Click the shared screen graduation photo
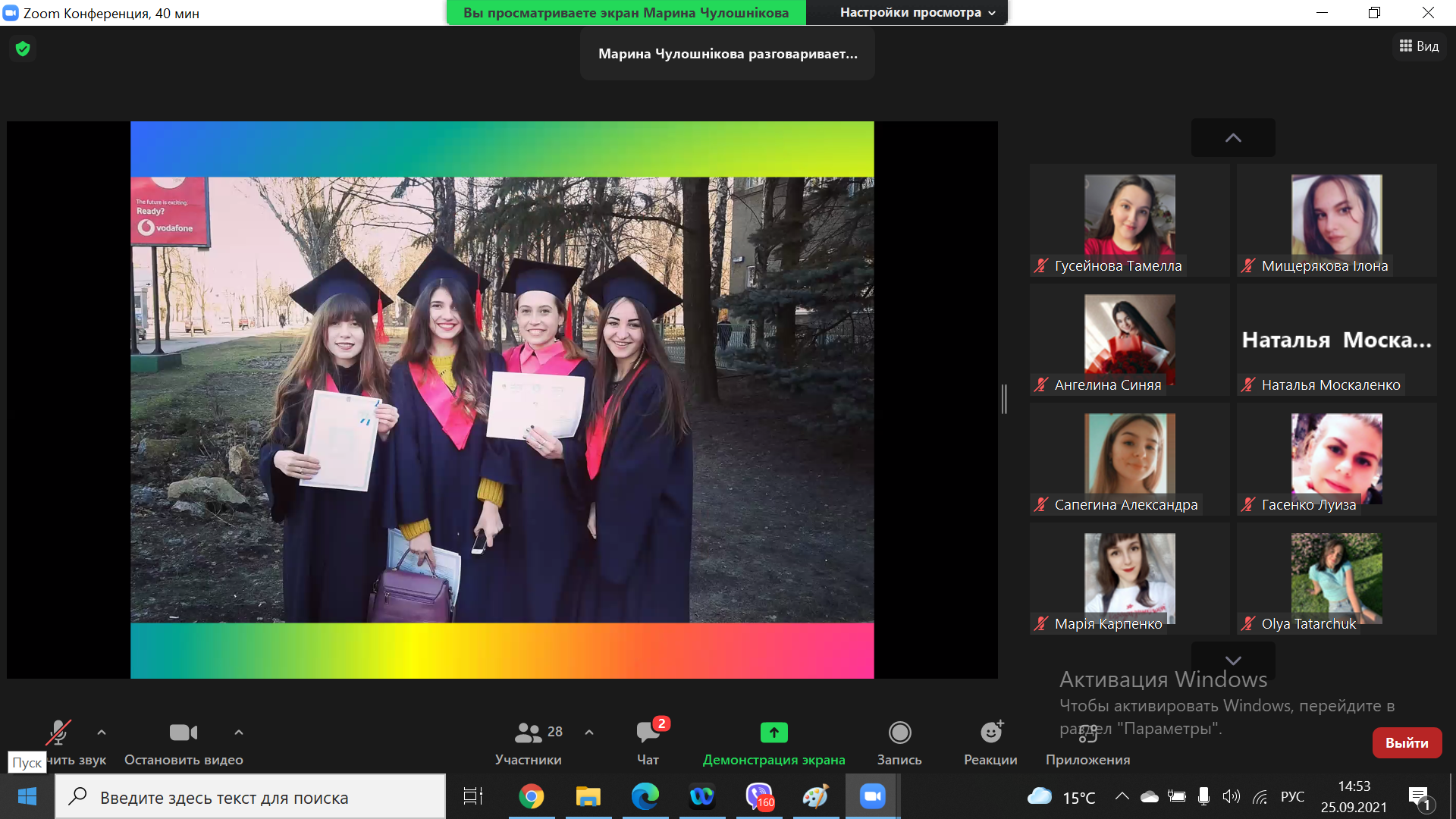 click(502, 400)
